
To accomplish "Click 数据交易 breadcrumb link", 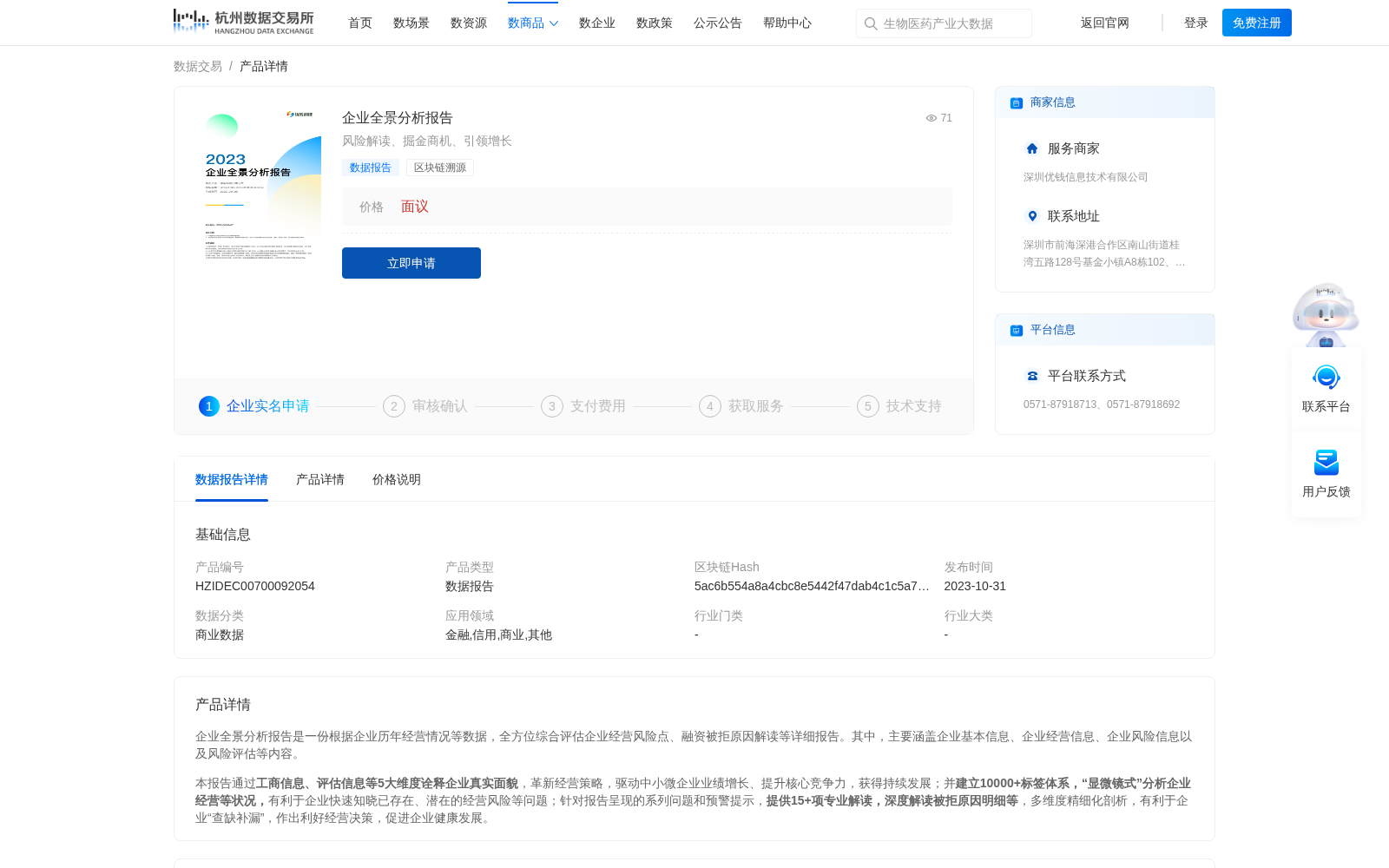I will tap(198, 67).
